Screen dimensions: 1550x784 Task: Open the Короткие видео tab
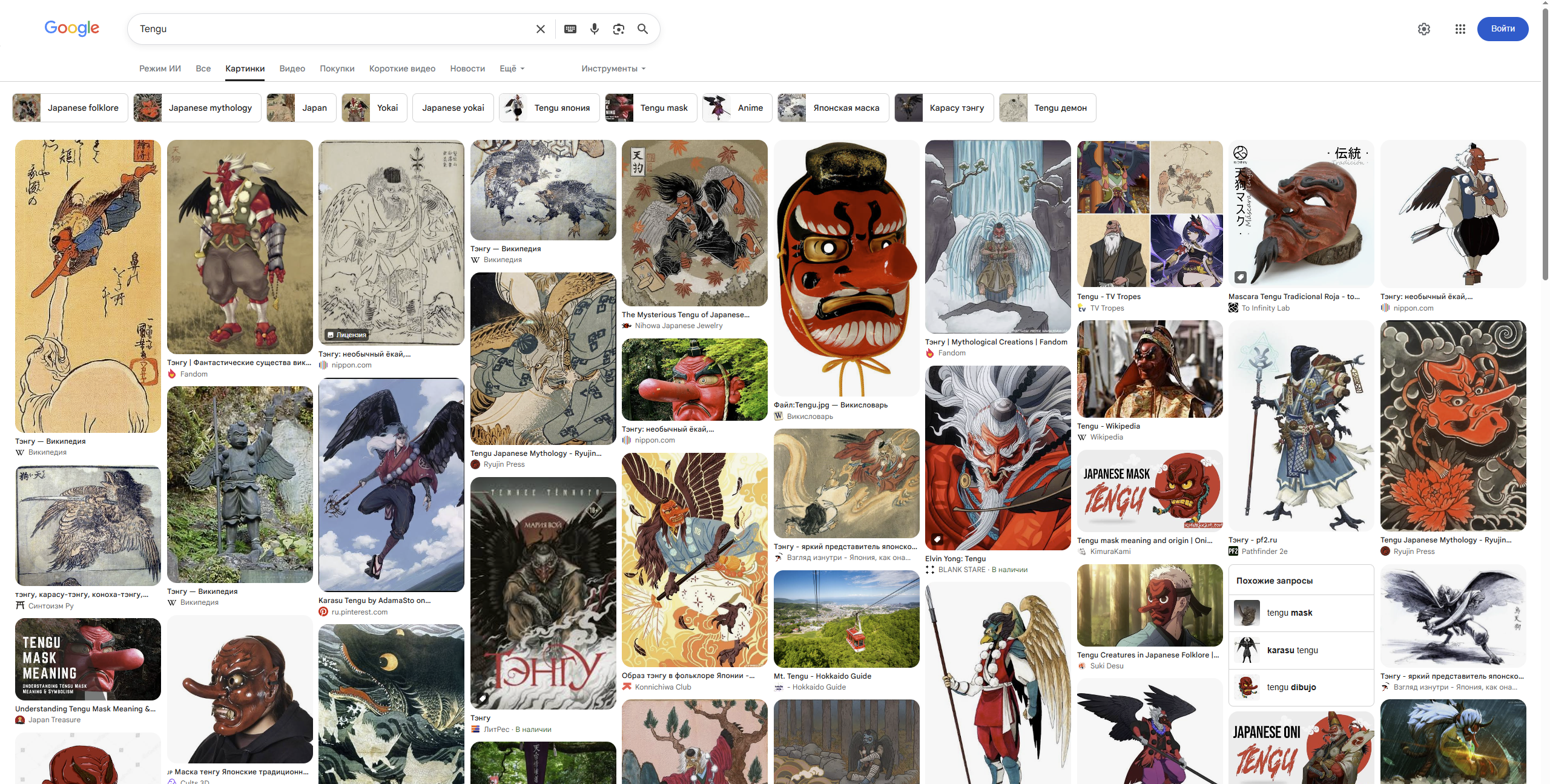pos(403,68)
